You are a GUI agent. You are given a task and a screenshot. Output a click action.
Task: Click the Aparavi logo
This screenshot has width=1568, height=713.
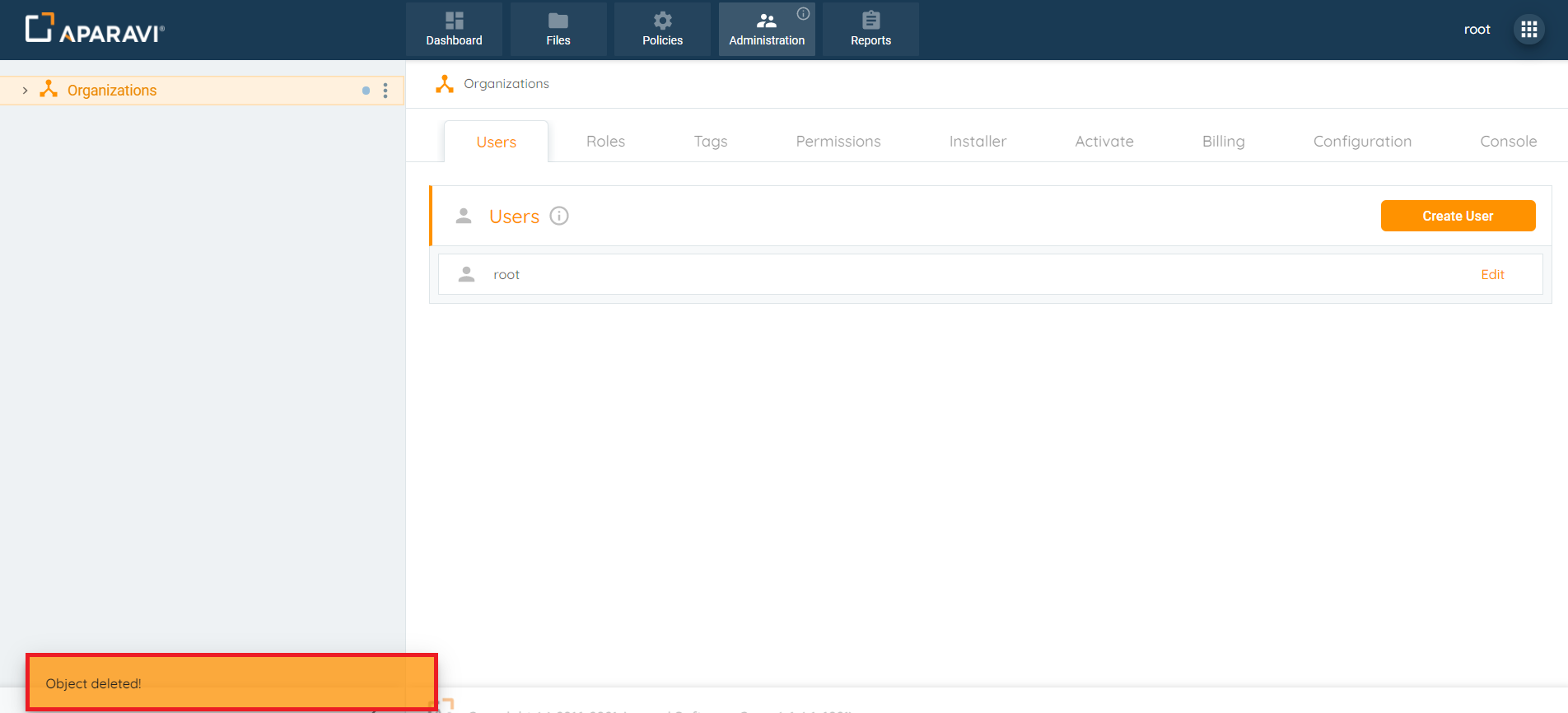pyautogui.click(x=95, y=29)
